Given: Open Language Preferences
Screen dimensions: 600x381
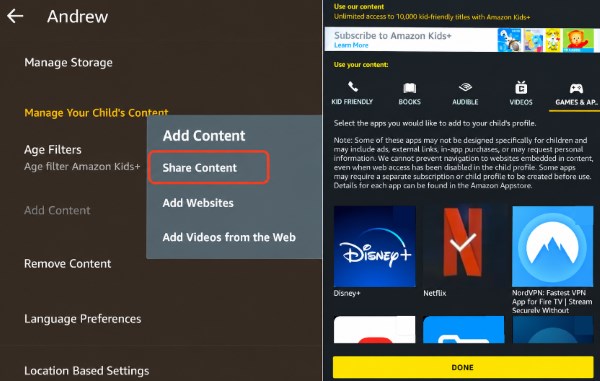Looking at the screenshot, I should tap(83, 319).
